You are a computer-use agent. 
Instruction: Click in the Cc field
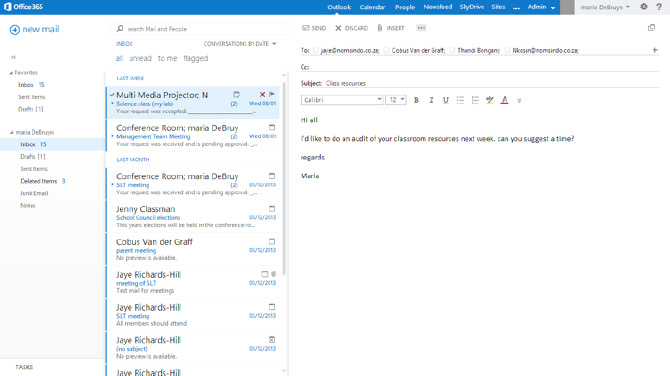click(484, 67)
